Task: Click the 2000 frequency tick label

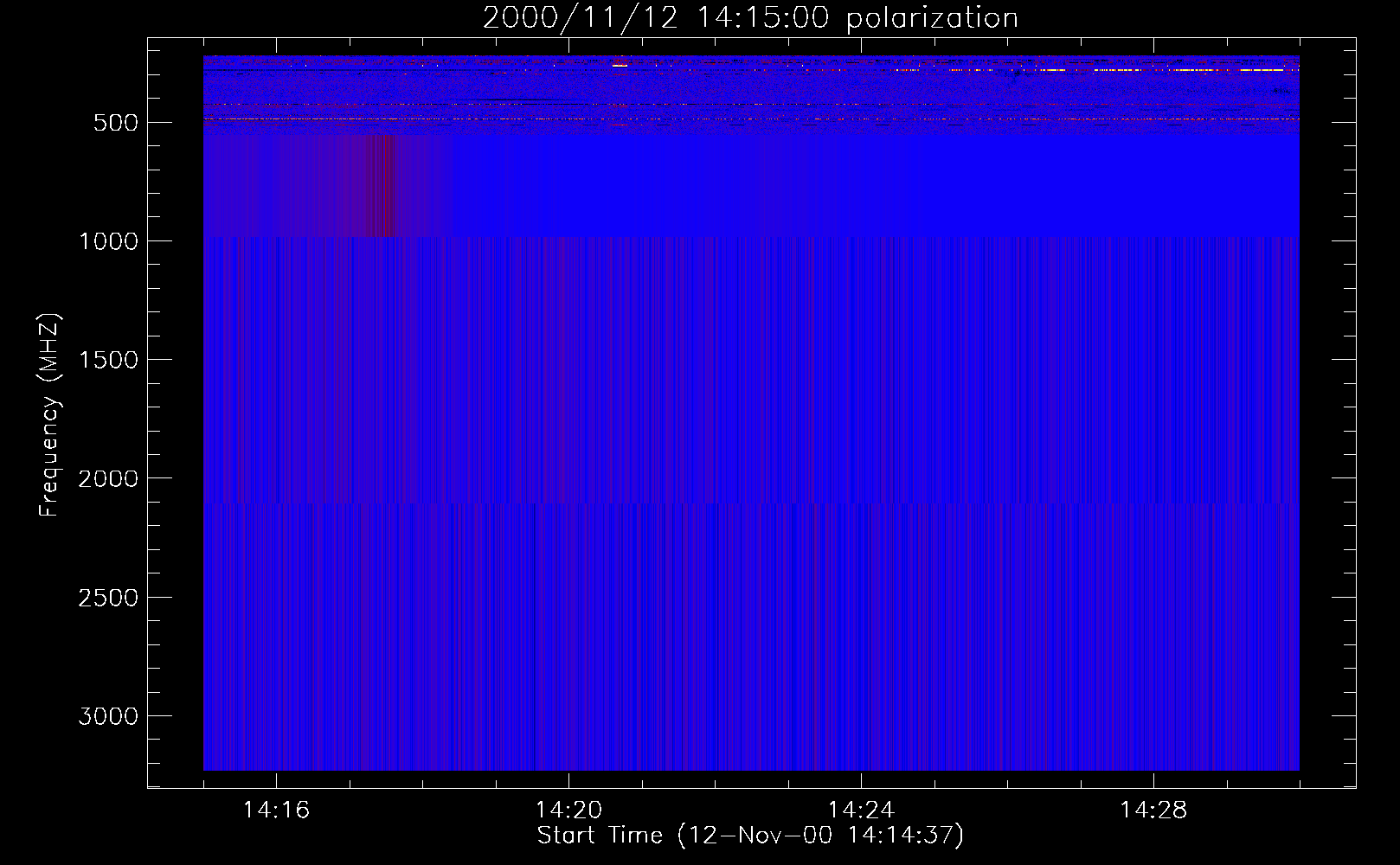Action: (x=108, y=479)
